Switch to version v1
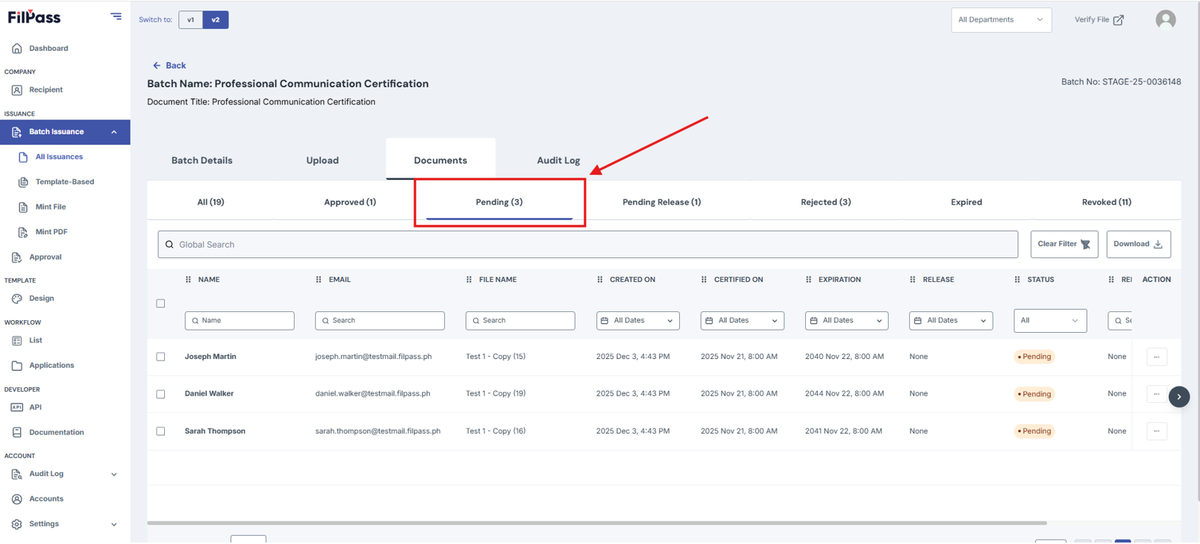Image resolution: width=1200 pixels, height=544 pixels. [x=190, y=20]
